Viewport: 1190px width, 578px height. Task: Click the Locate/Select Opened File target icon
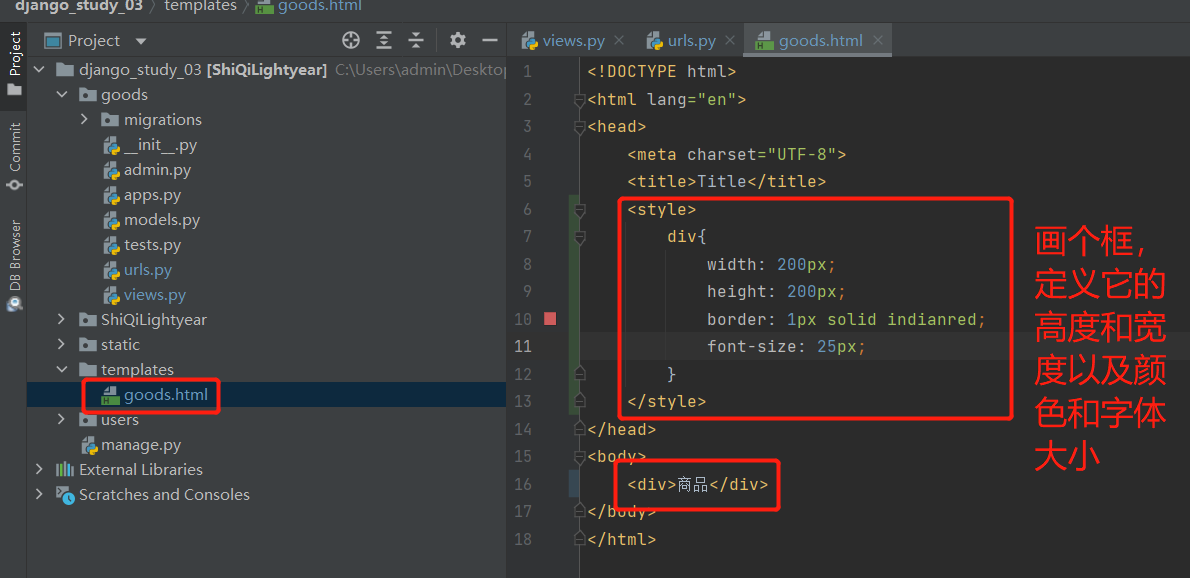(351, 40)
